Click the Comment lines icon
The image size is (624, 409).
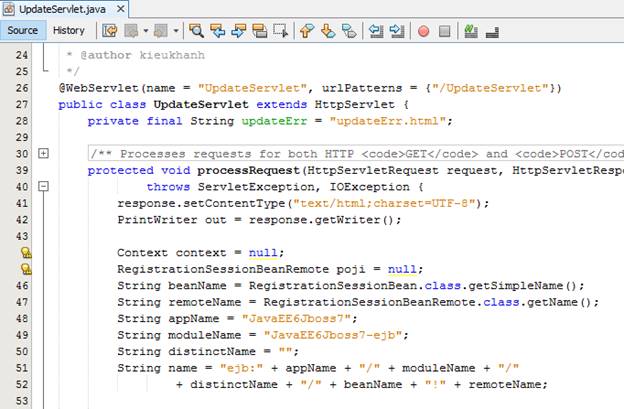click(471, 31)
